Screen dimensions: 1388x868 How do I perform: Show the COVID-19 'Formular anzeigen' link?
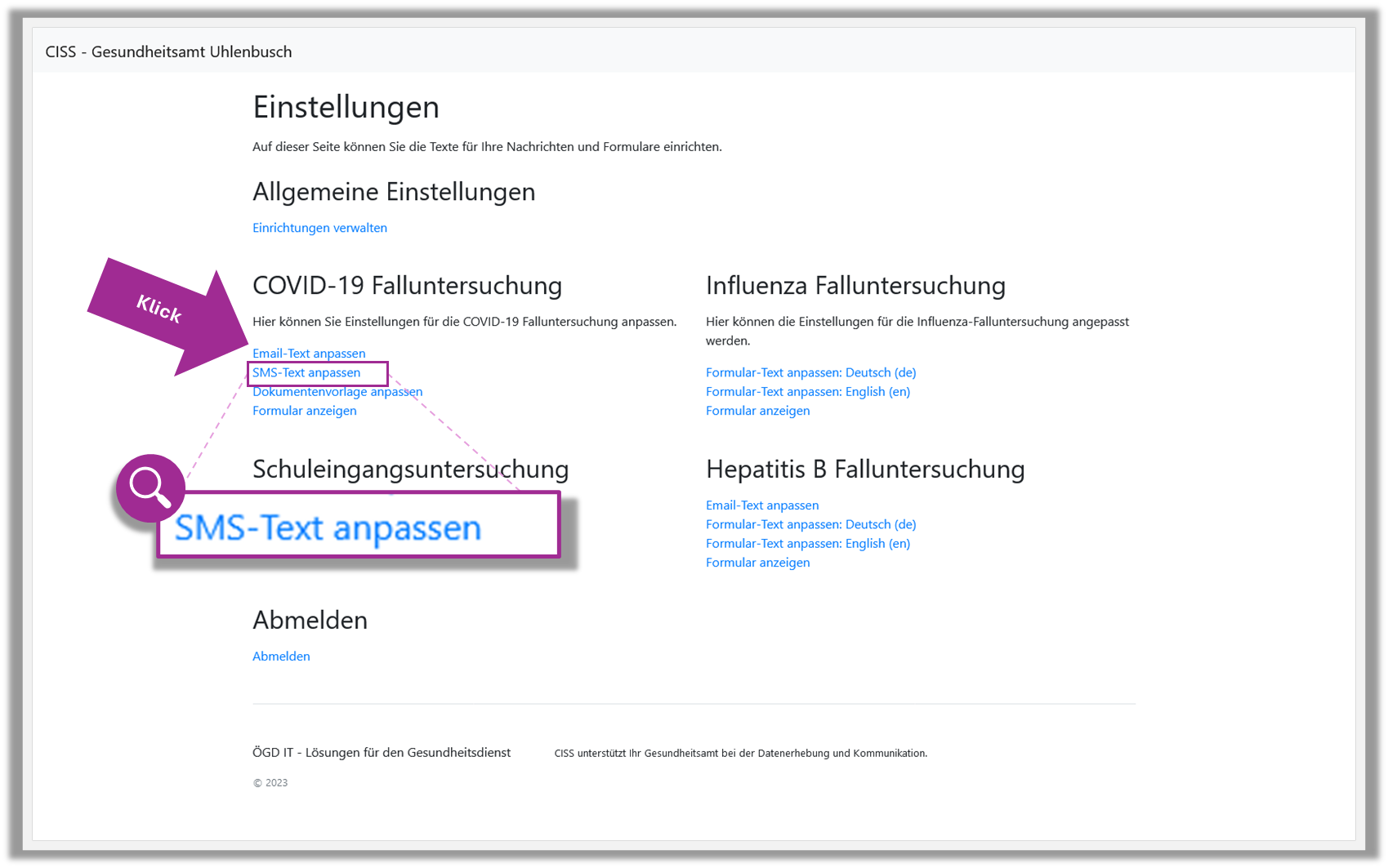coord(304,411)
